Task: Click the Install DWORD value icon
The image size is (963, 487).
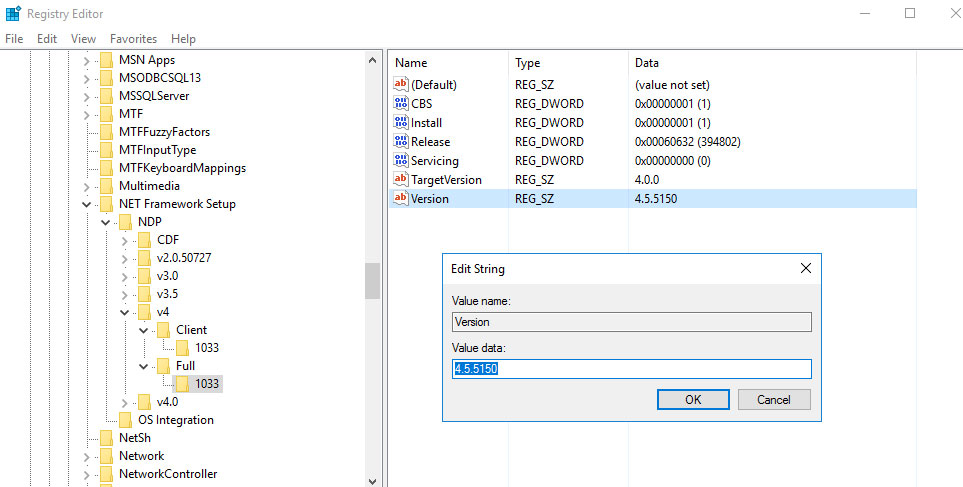Action: (401, 122)
